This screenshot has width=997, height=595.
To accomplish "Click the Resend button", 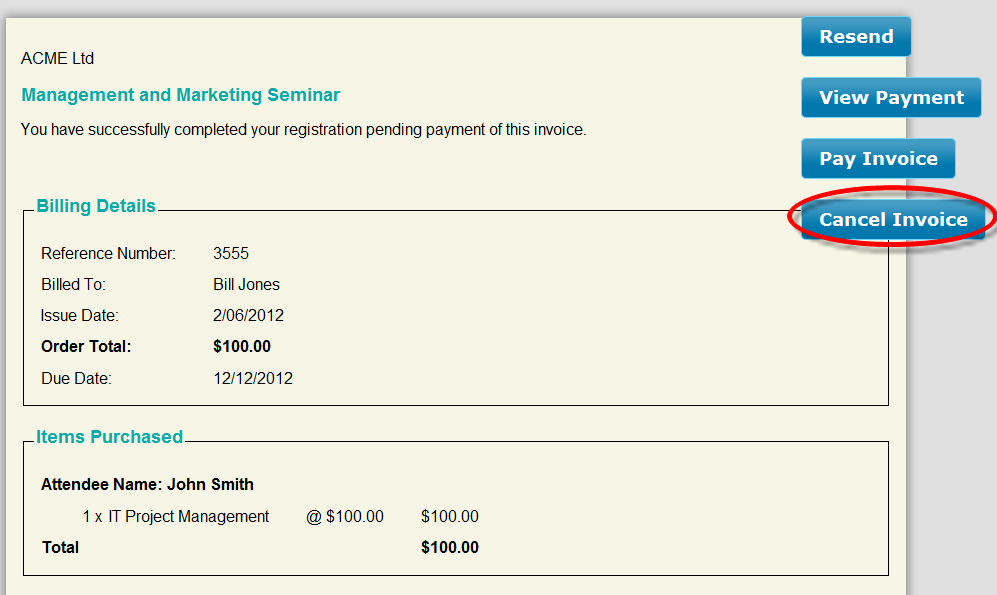I will point(856,37).
